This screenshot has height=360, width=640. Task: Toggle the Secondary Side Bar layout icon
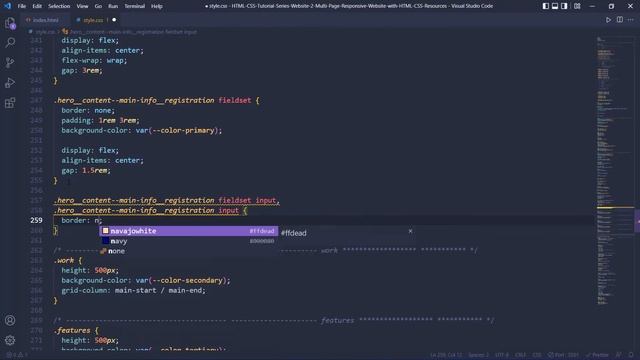coord(564,6)
